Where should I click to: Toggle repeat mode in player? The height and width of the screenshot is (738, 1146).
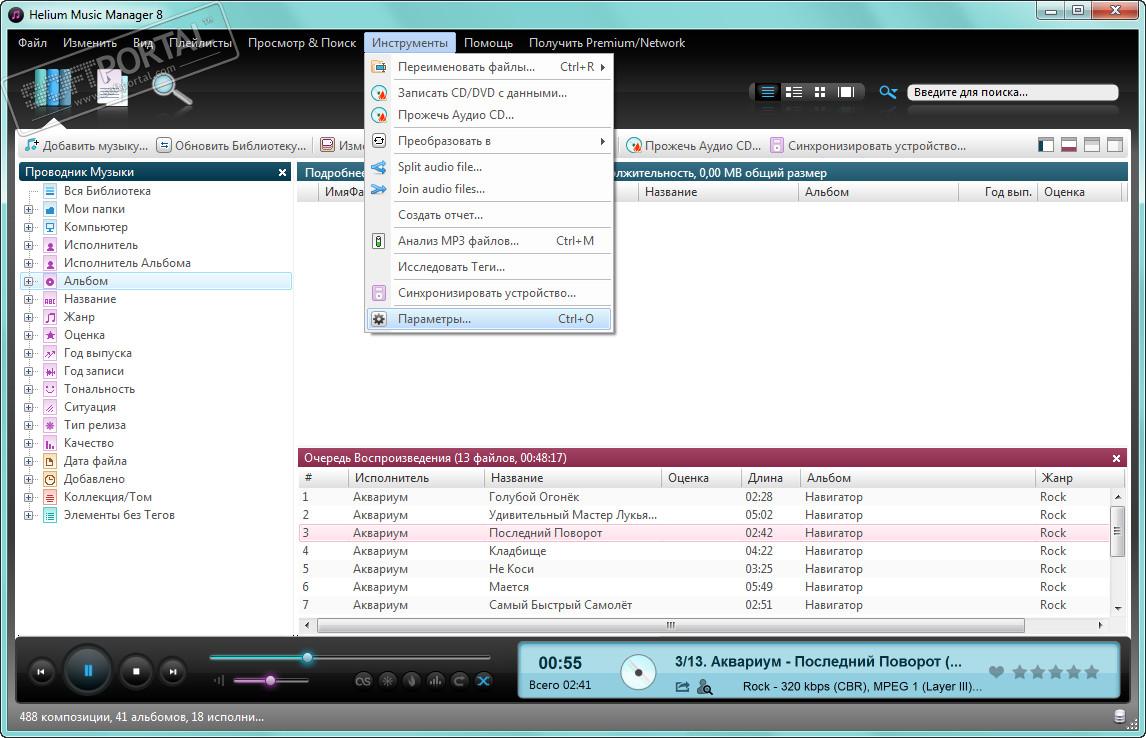click(459, 680)
